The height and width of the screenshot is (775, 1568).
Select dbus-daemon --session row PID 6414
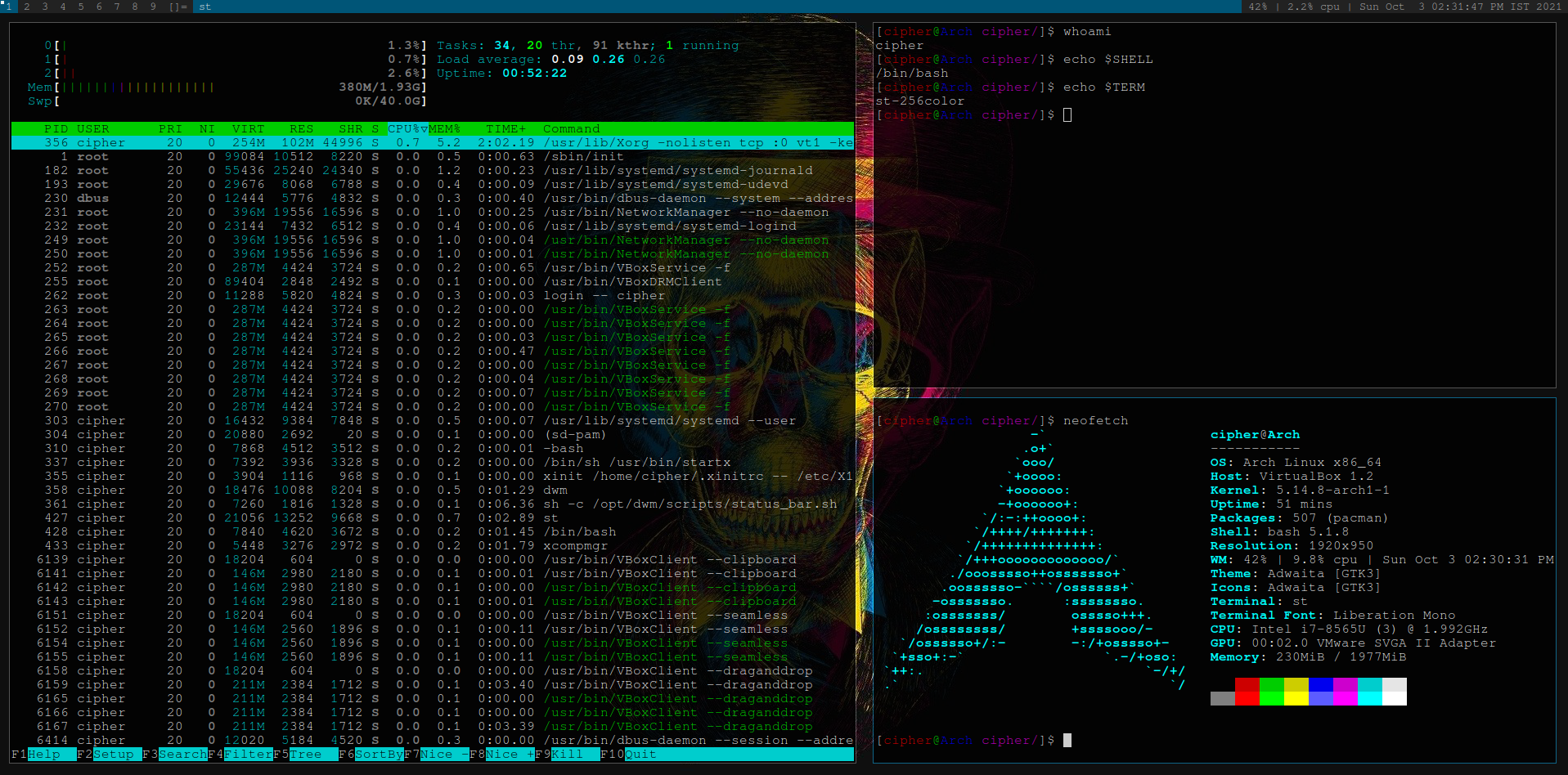(433, 741)
